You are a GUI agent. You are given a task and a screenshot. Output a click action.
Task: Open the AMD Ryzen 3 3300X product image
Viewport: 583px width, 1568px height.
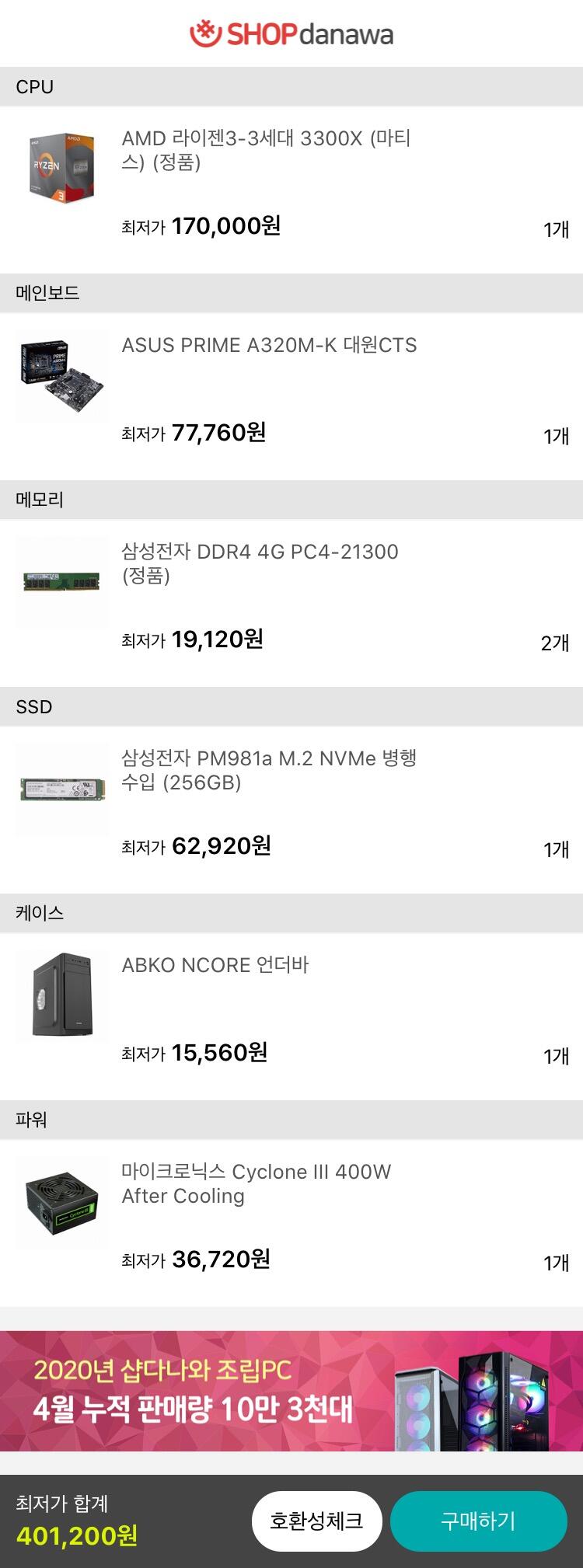[62, 169]
